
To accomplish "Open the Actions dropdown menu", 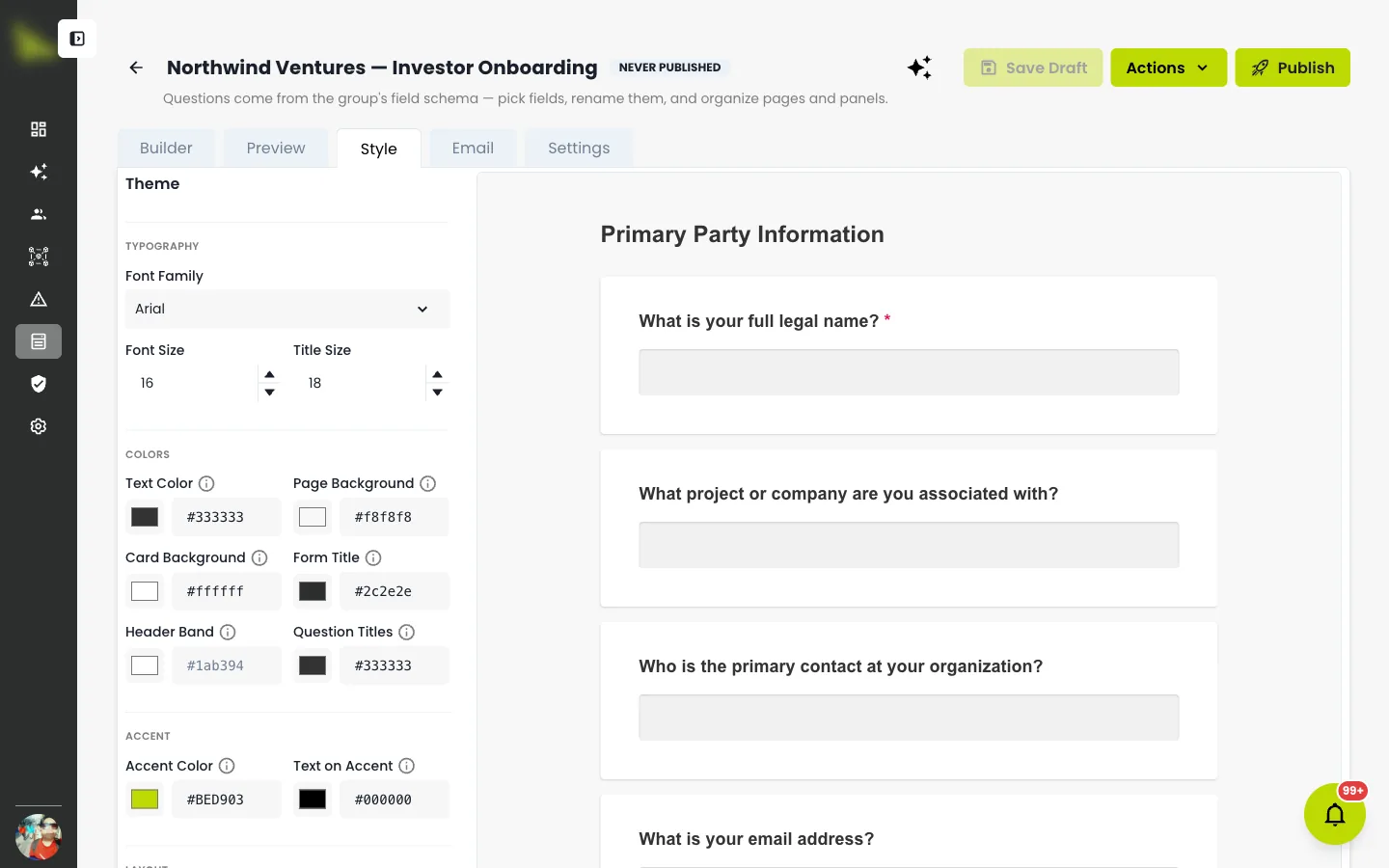I will point(1168,68).
